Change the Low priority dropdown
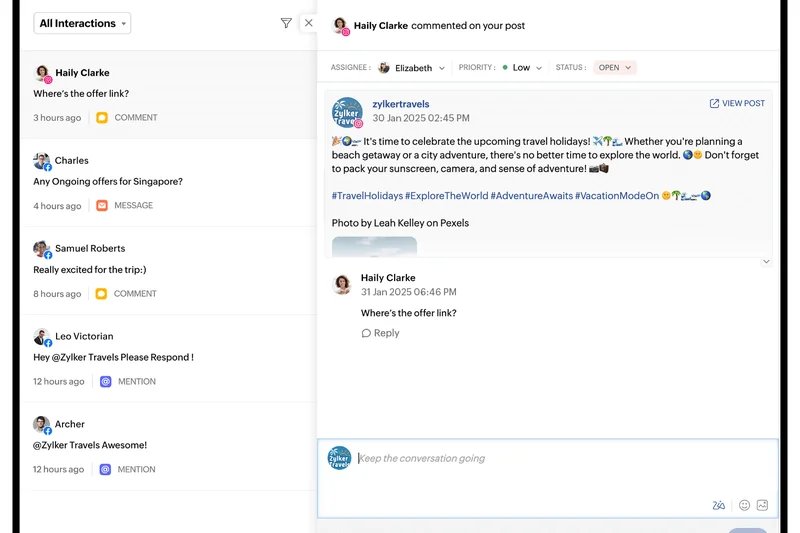 click(x=522, y=67)
